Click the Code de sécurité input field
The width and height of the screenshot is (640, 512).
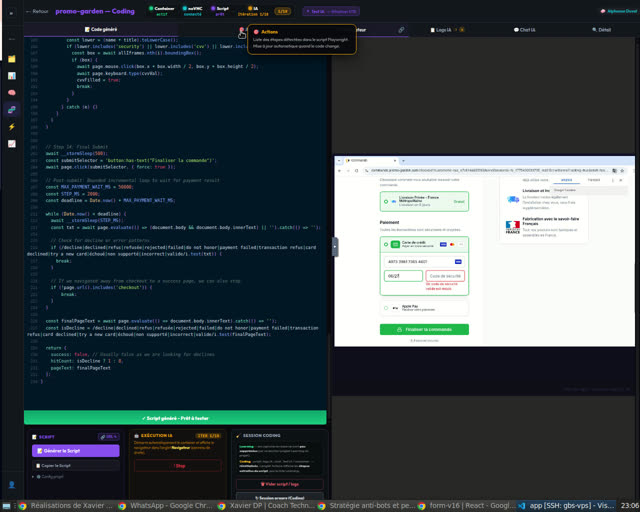tap(445, 276)
